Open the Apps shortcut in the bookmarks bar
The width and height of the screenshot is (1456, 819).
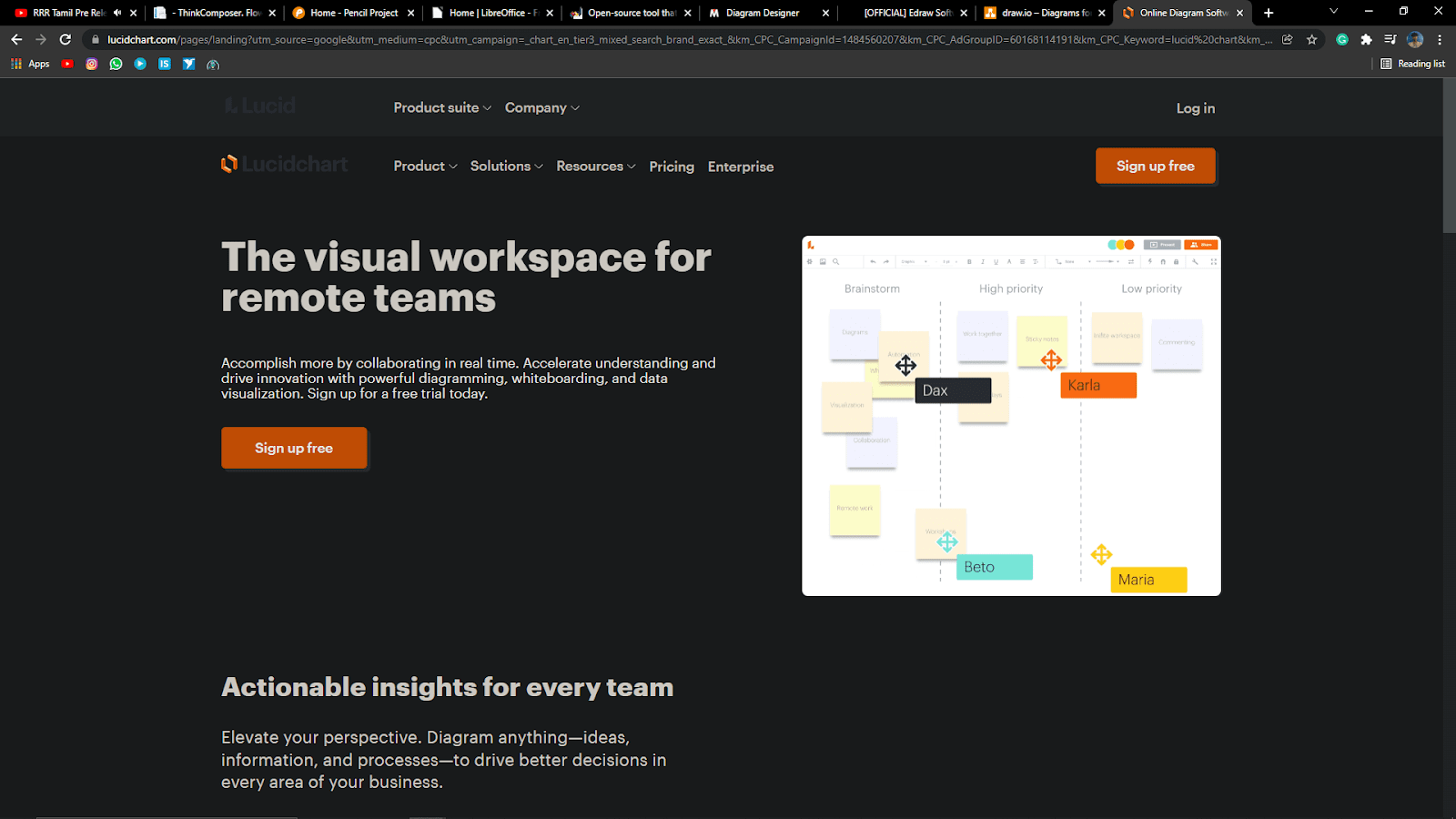pyautogui.click(x=30, y=64)
